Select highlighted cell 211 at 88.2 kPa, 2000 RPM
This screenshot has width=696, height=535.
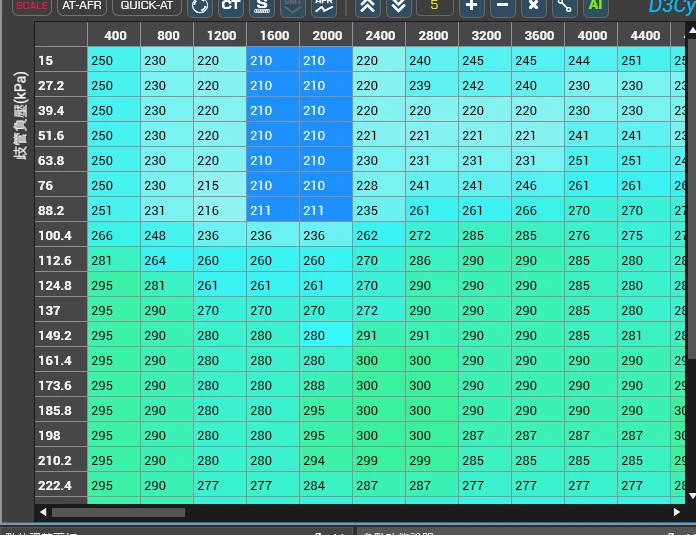pos(326,210)
